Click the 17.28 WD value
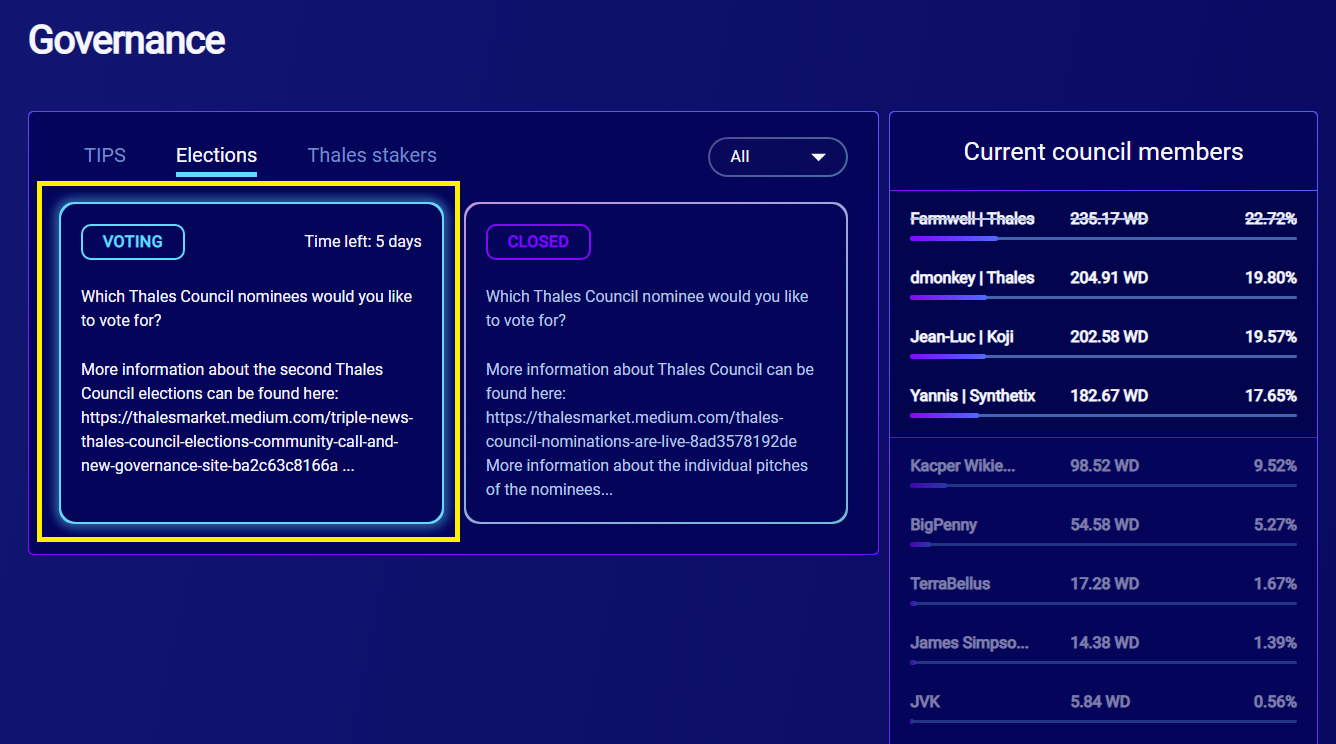The height and width of the screenshot is (744, 1336). click(1104, 584)
